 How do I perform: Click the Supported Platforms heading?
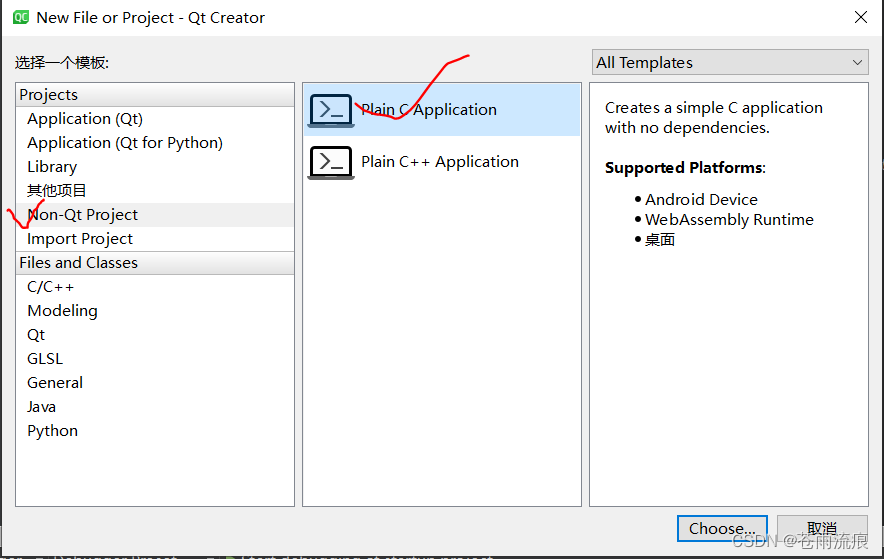(x=685, y=168)
